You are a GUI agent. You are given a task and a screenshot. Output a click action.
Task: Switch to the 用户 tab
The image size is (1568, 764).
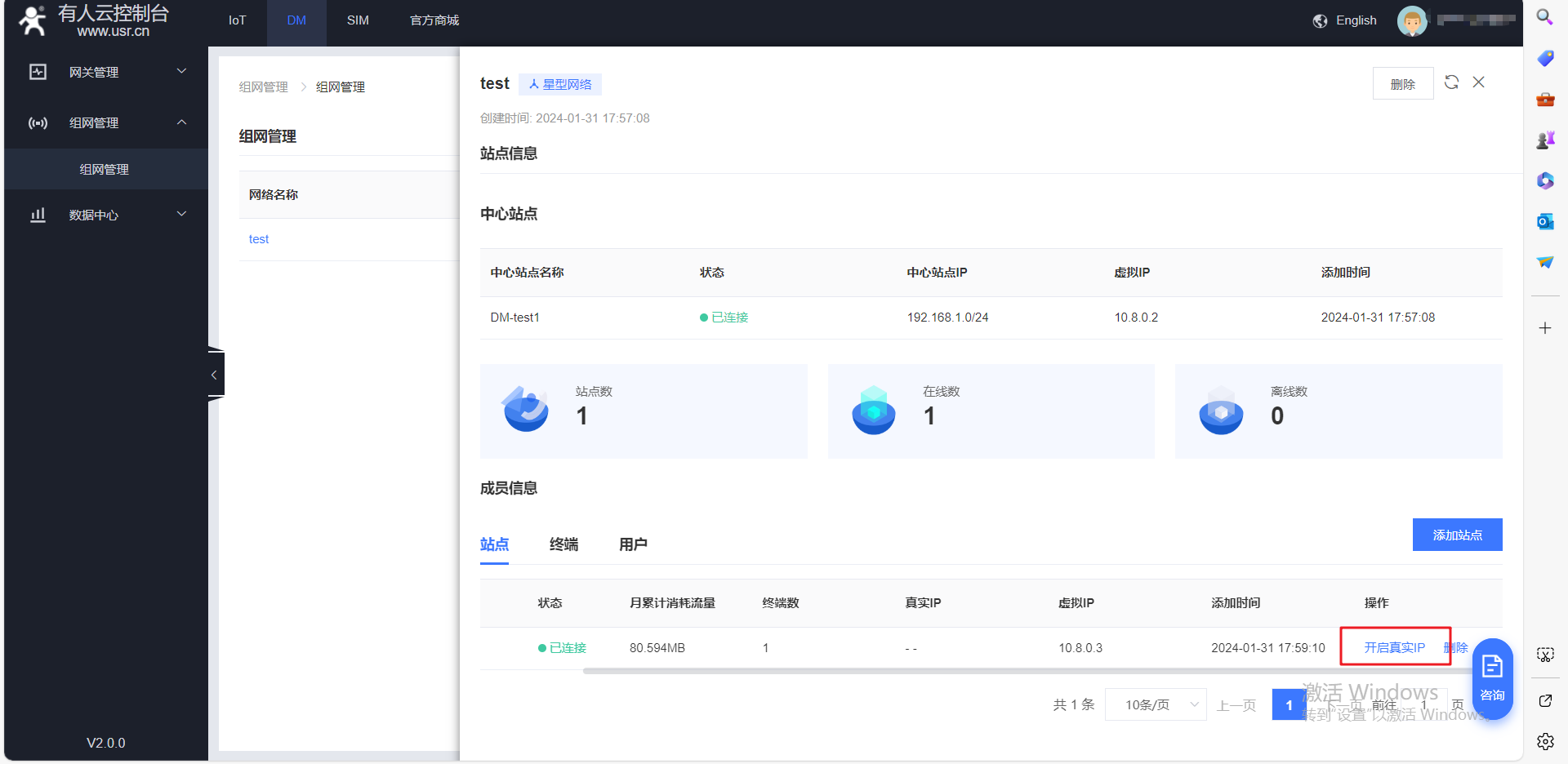[x=633, y=544]
